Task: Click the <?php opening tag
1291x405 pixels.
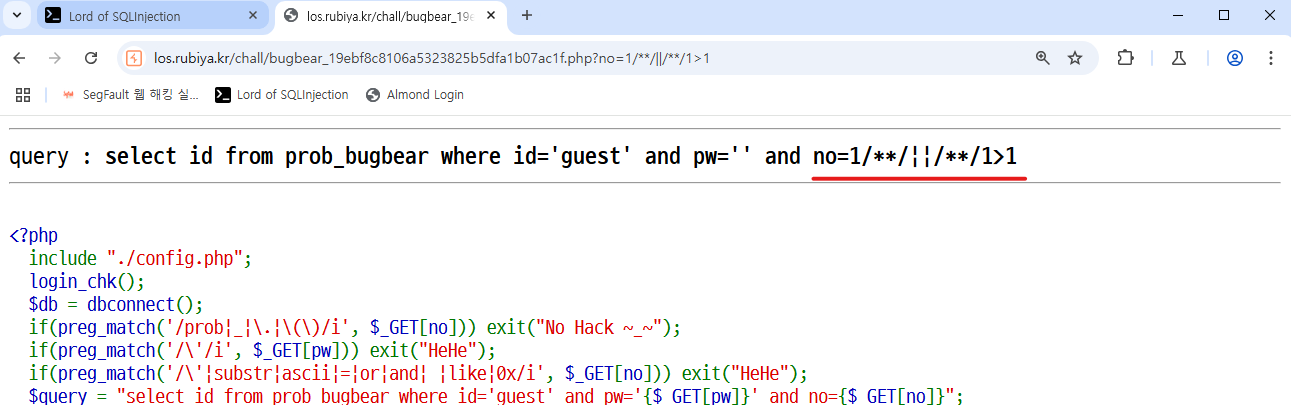Action: point(33,236)
